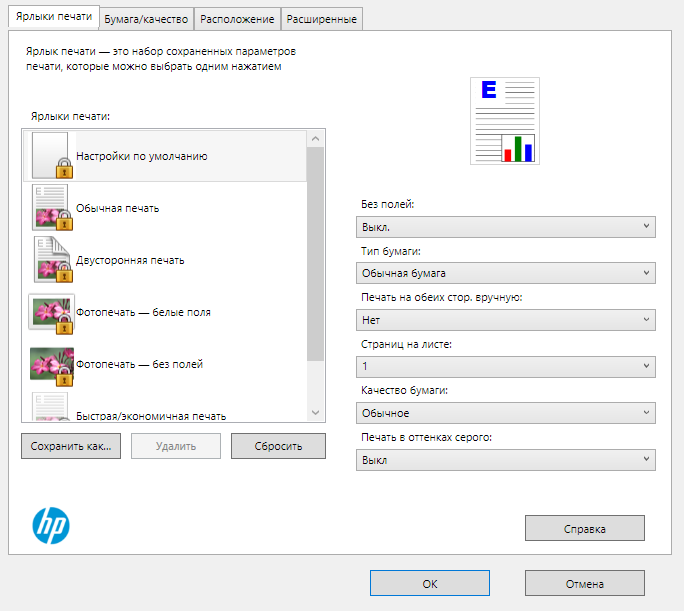Open the Без полей dropdown

pos(506,227)
